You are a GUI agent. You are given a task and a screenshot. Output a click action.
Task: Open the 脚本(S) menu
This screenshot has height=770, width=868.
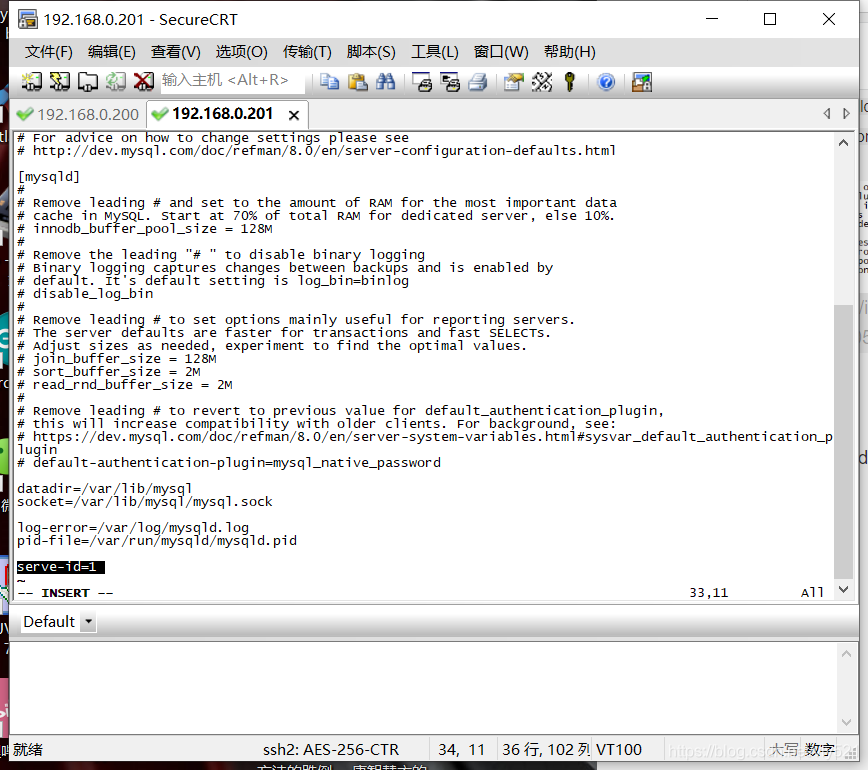pos(371,52)
